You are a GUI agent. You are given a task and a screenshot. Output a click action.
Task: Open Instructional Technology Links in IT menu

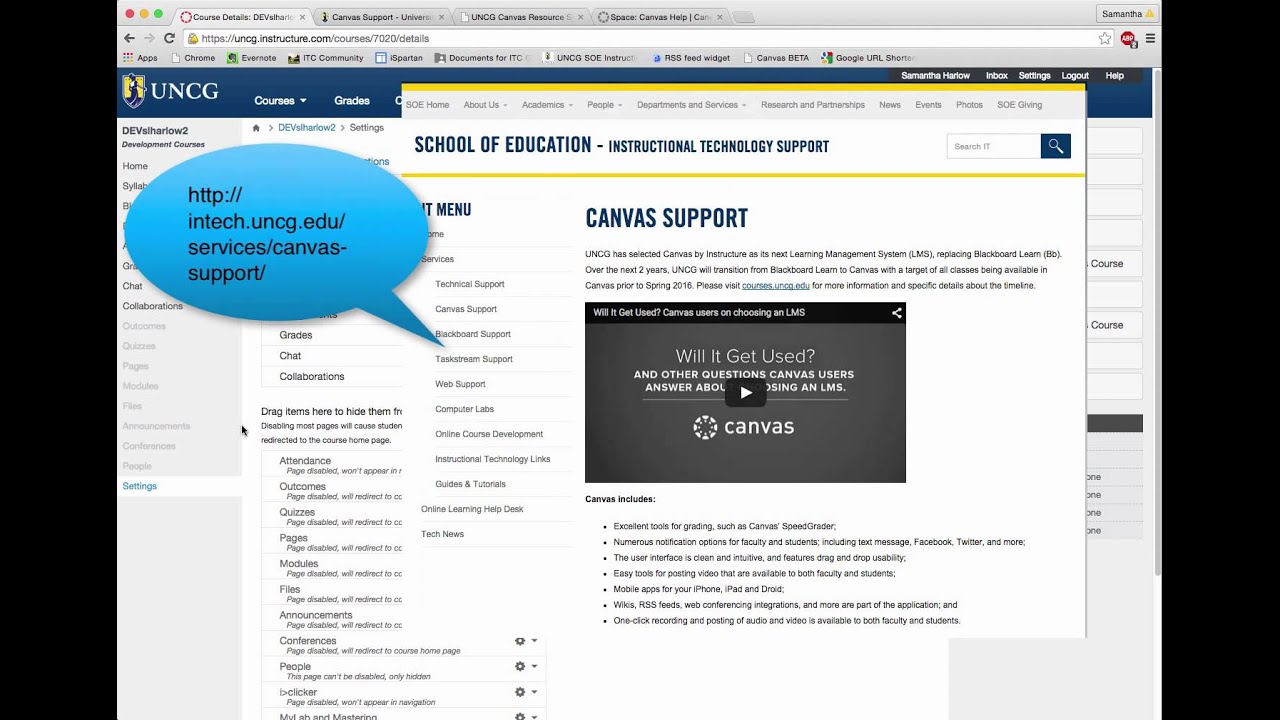(492, 459)
